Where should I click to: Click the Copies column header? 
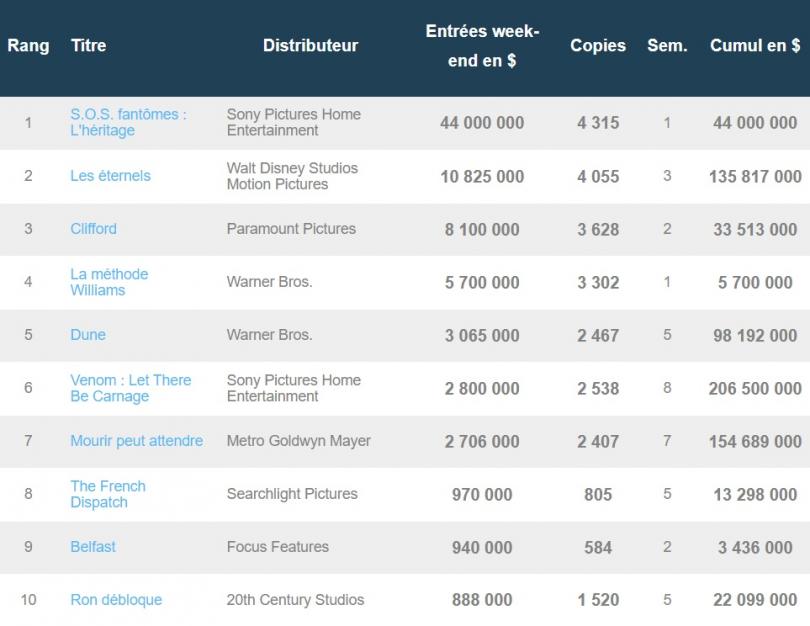click(x=598, y=45)
